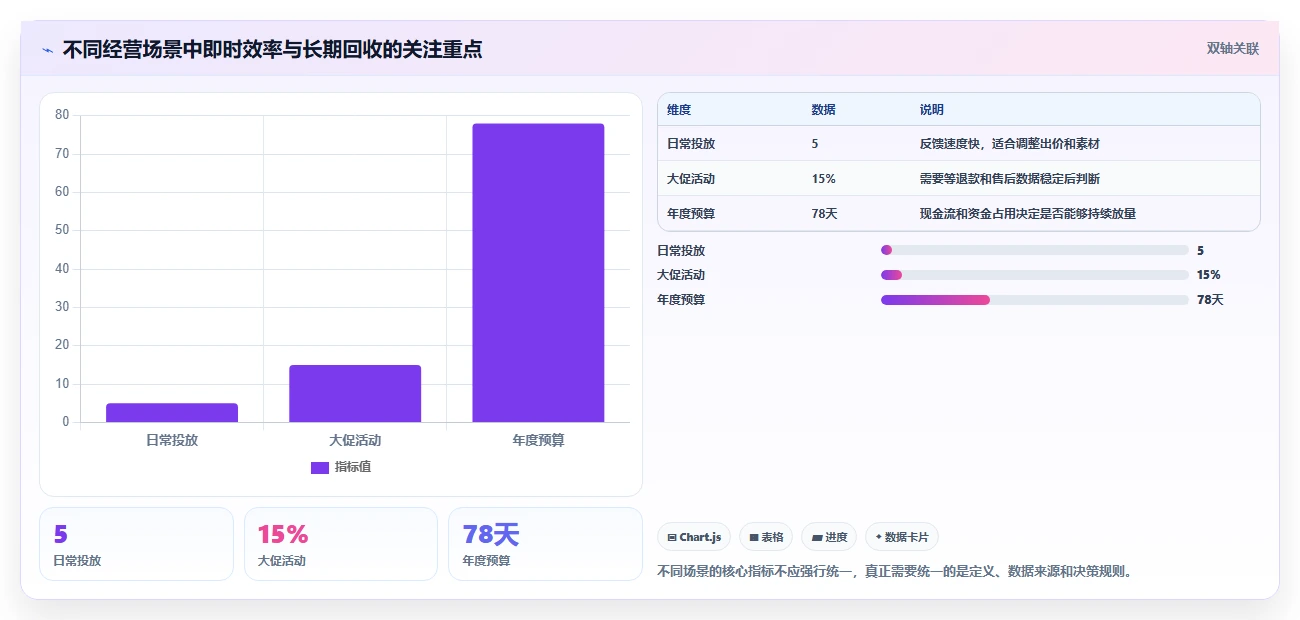Click the 日常投放 progress bar

1035,250
